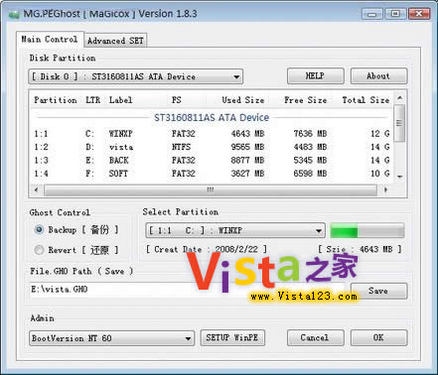Viewport: 438px width, 375px height.
Task: Click the BACK label cell
Action: (119, 161)
